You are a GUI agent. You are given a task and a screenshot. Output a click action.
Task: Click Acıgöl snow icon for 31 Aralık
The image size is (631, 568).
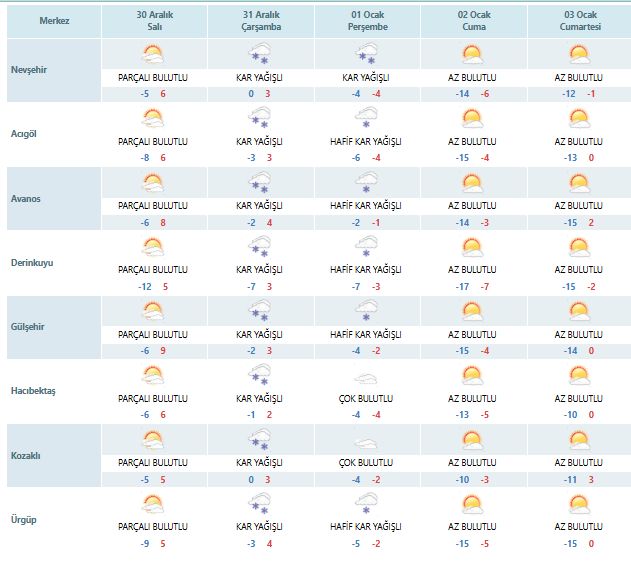[x=260, y=119]
